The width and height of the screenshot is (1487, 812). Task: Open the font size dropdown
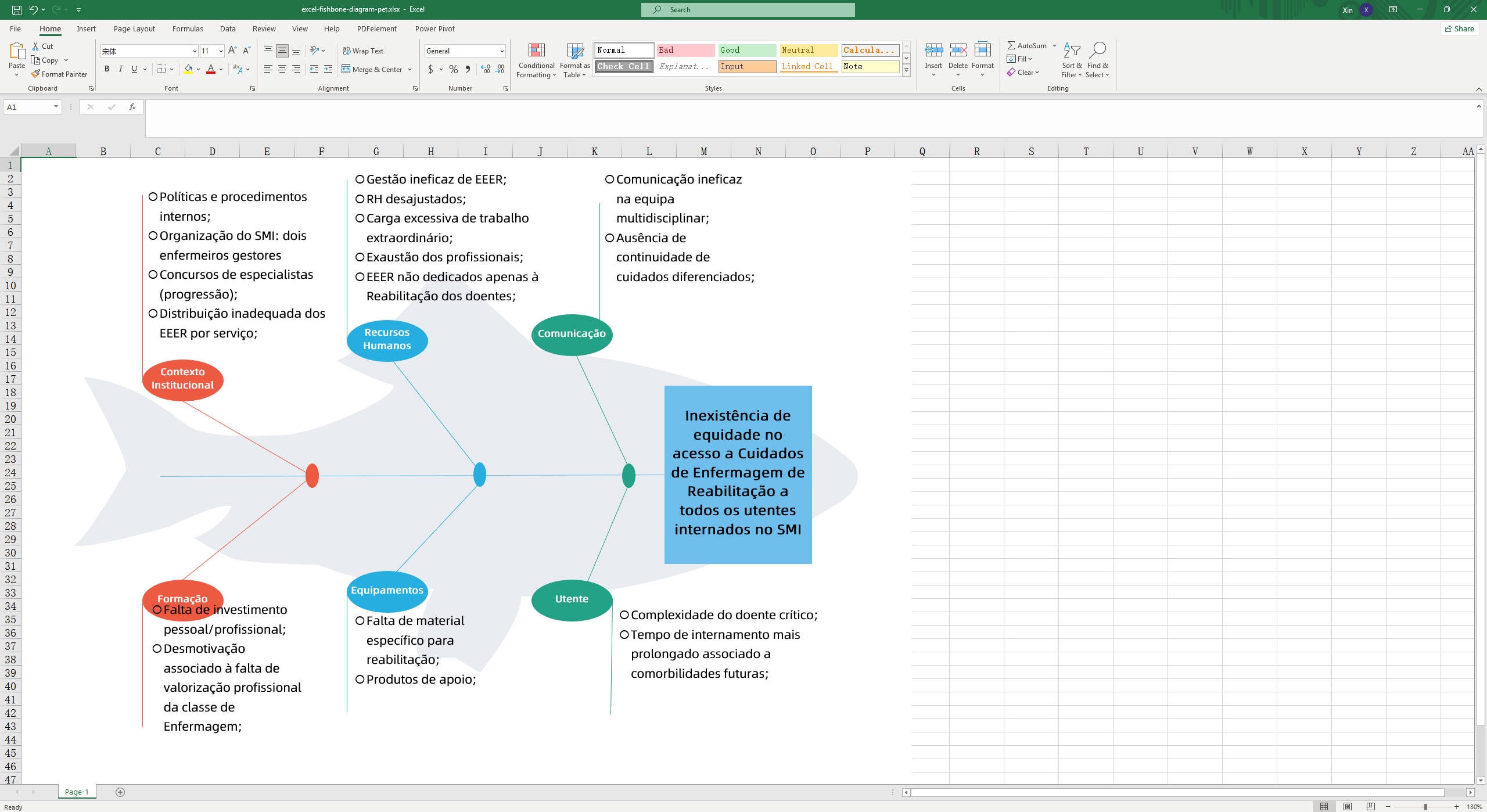pyautogui.click(x=221, y=51)
